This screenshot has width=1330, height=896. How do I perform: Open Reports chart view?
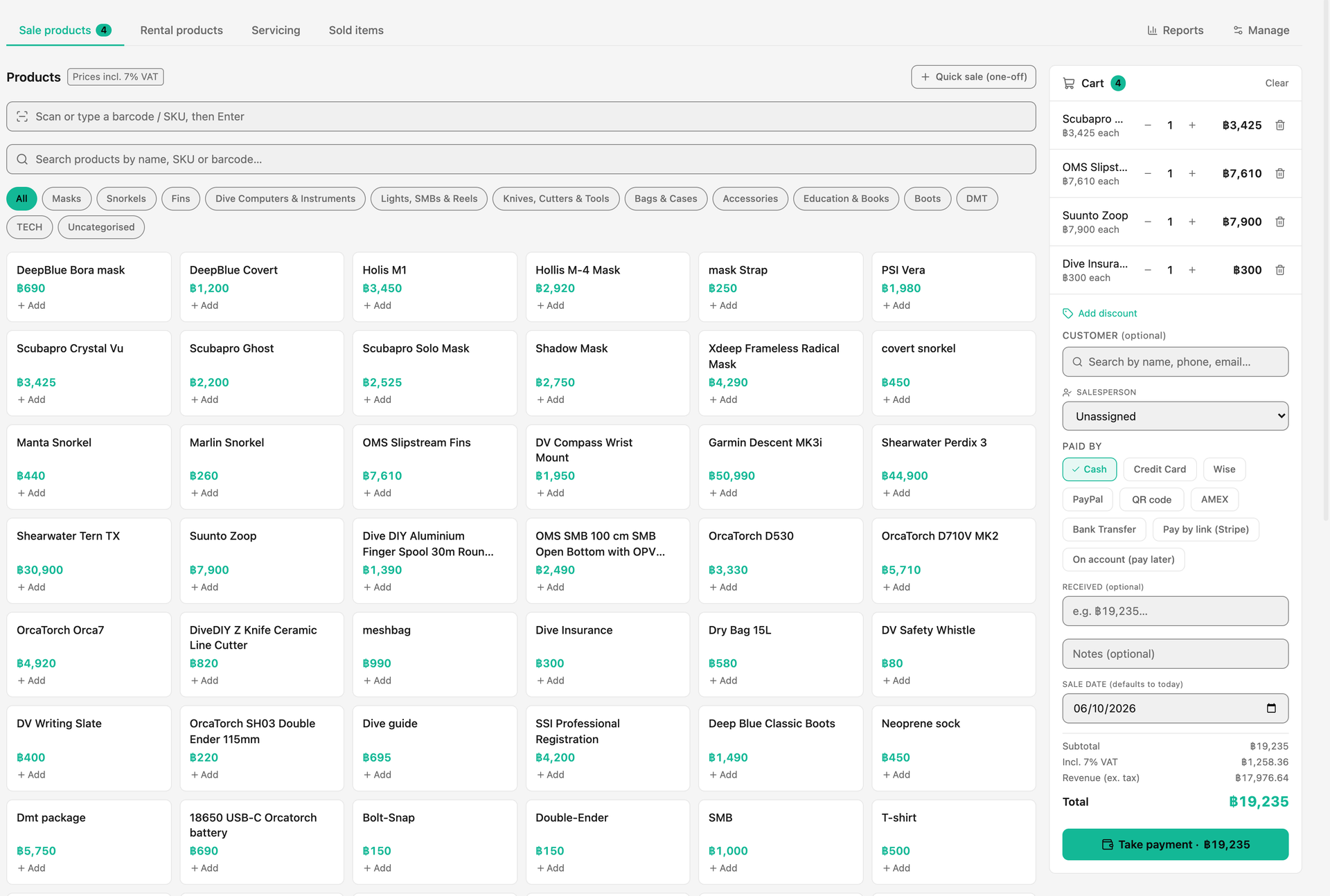coord(1176,30)
